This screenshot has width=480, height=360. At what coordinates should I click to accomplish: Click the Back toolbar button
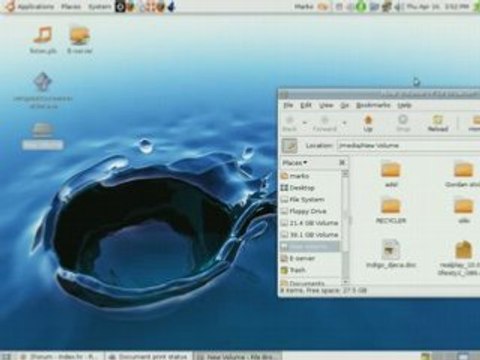(x=289, y=123)
